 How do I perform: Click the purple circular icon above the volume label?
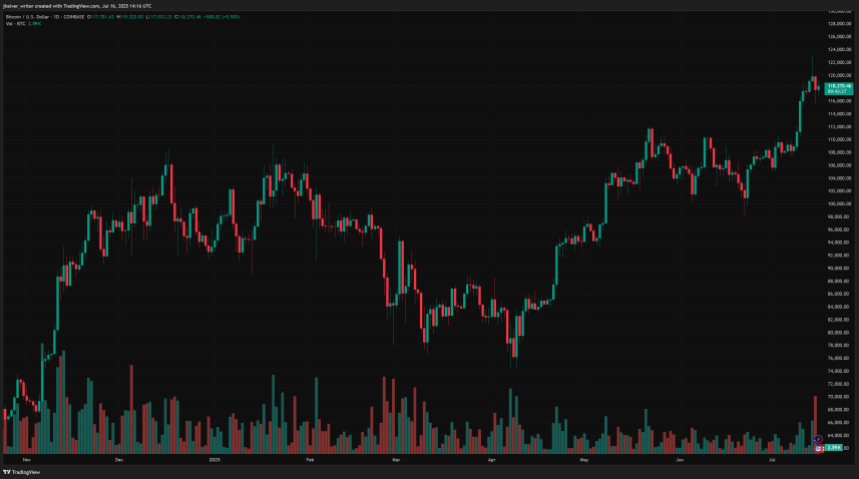click(819, 439)
